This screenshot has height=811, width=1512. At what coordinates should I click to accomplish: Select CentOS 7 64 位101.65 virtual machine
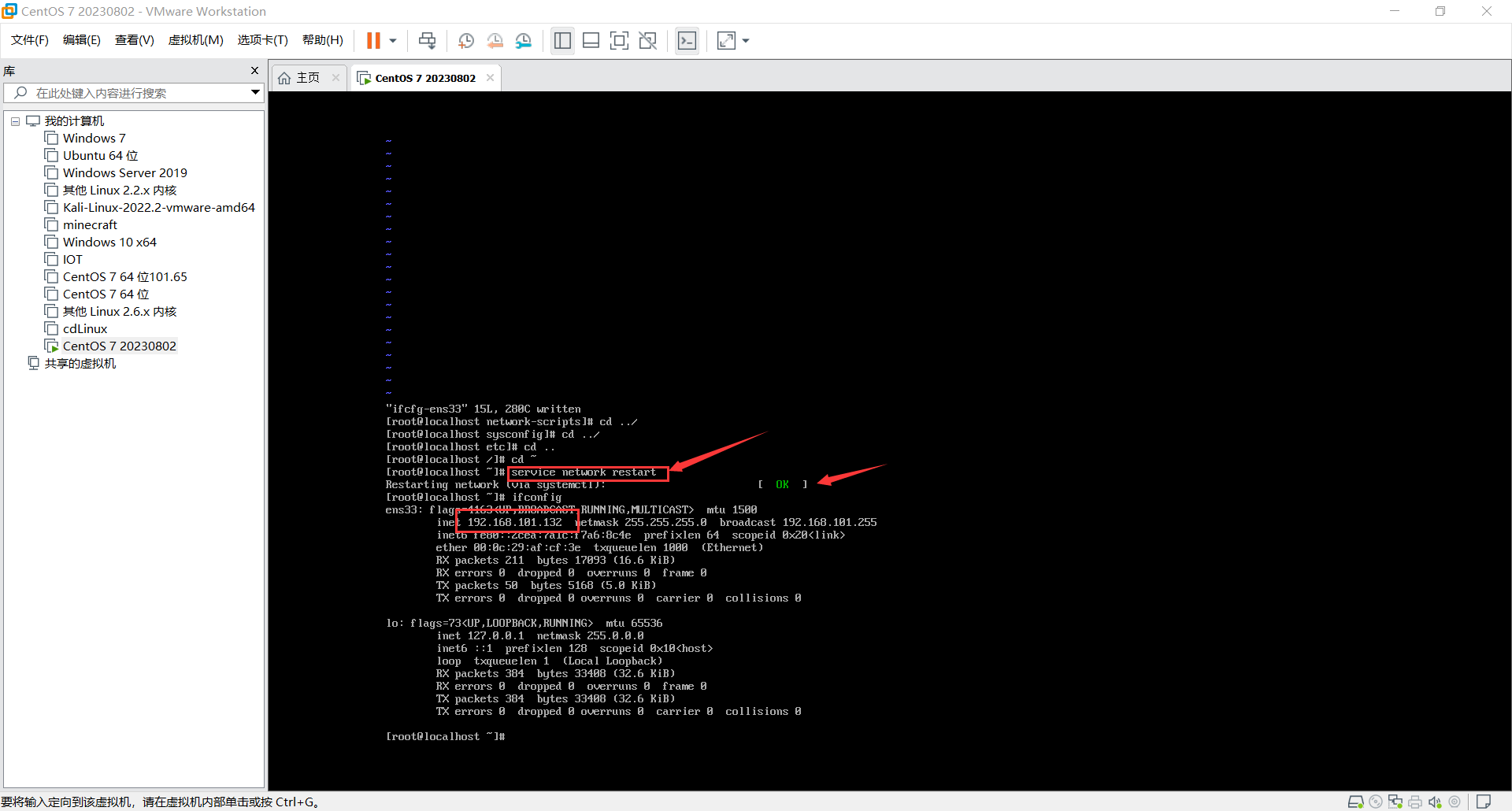coord(124,277)
